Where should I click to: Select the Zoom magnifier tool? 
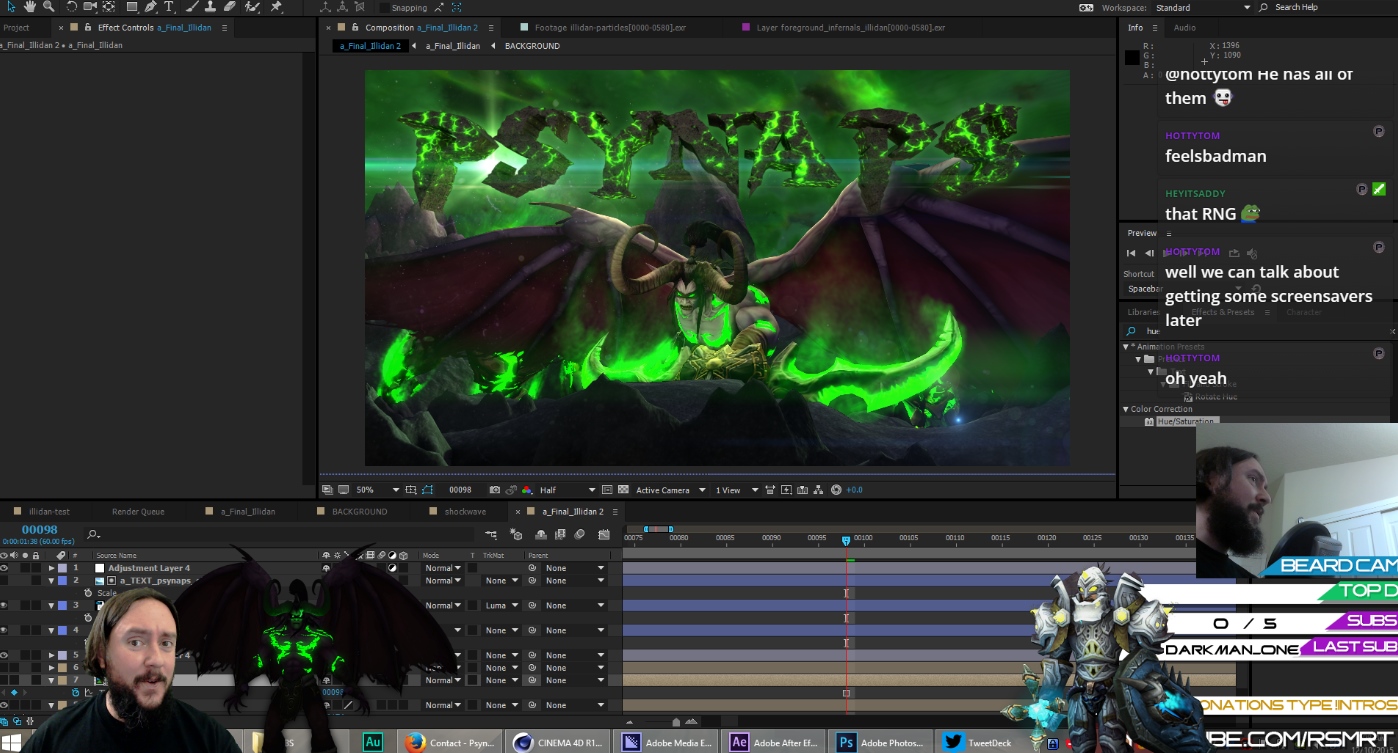48,7
